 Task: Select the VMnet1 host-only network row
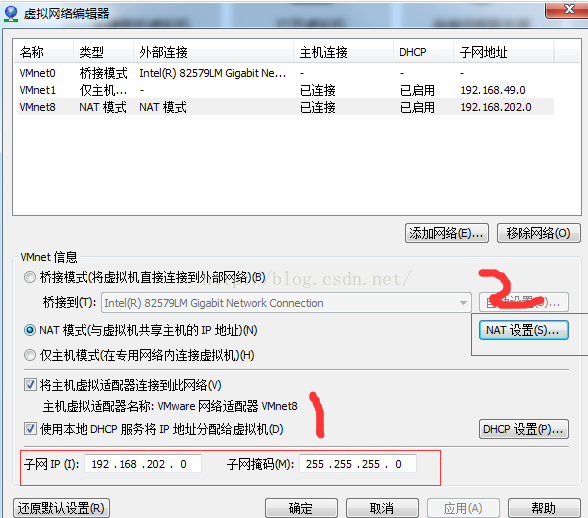point(286,90)
